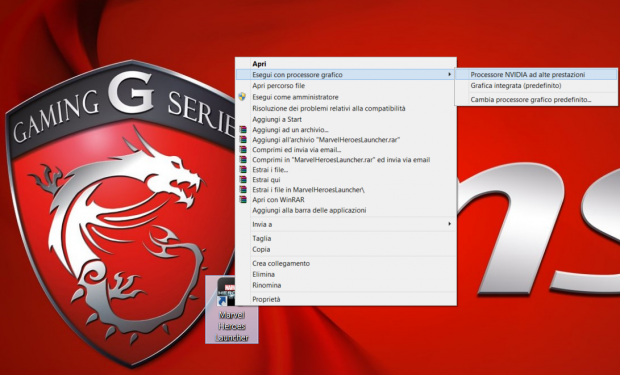The height and width of the screenshot is (375, 620).
Task: Select Estrai i file...
Action: pos(346,170)
